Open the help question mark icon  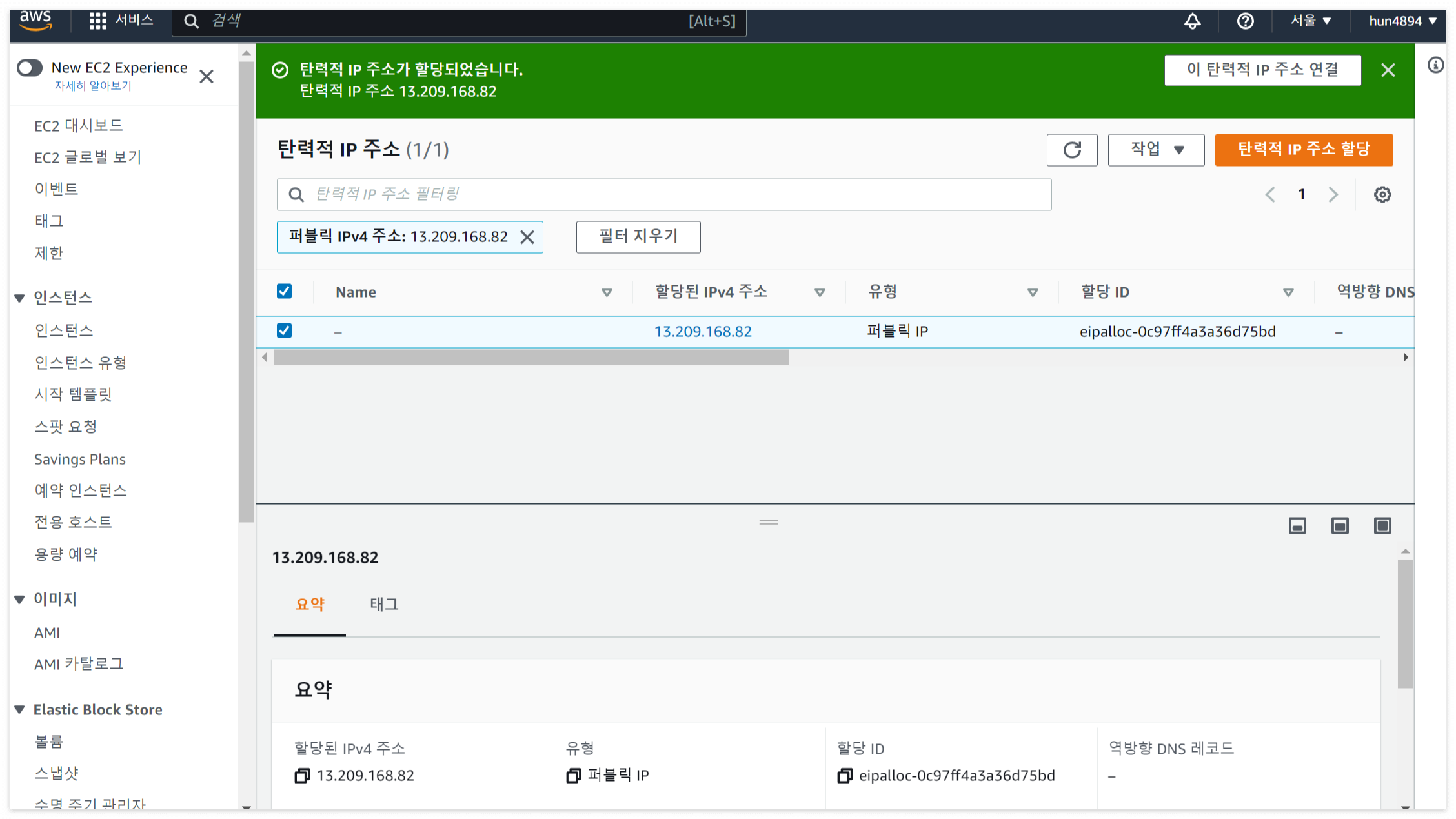tap(1245, 21)
